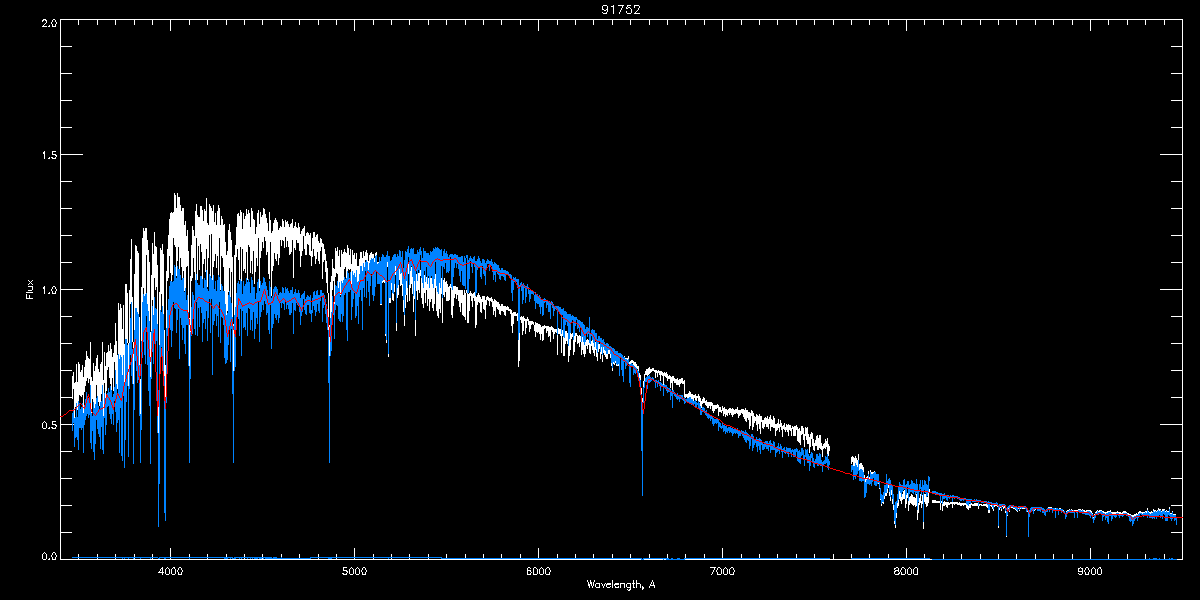Image resolution: width=1200 pixels, height=600 pixels.
Task: Click the 8000 wavelength tick label
Action: click(906, 571)
